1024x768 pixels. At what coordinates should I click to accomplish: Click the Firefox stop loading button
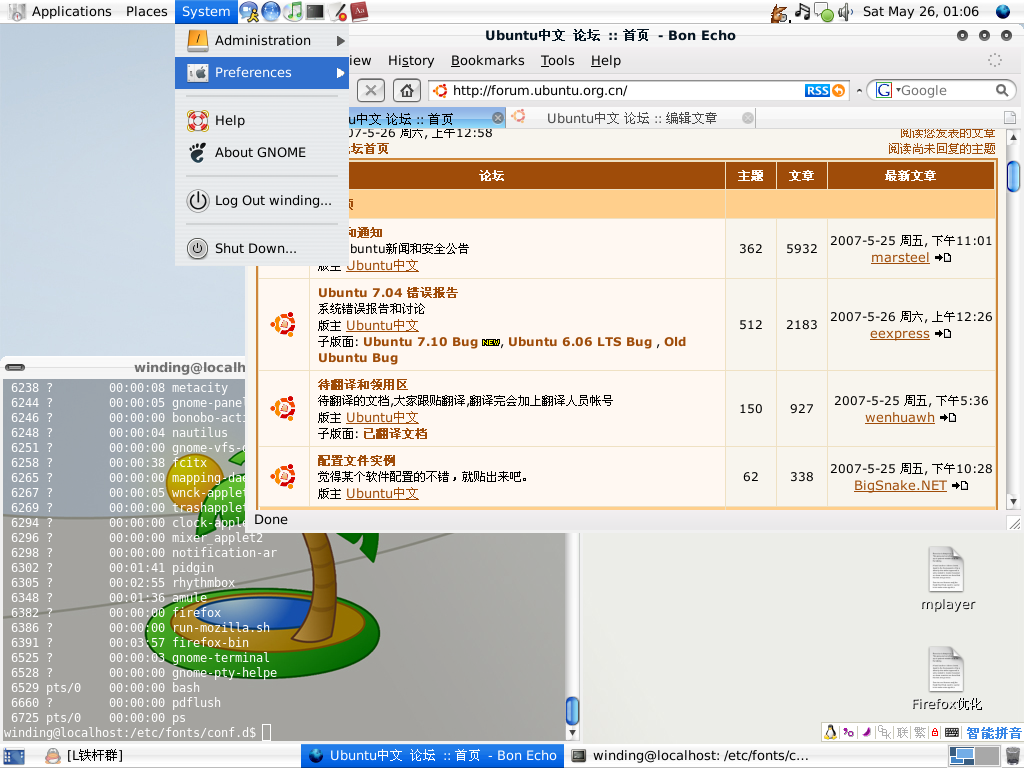370,90
